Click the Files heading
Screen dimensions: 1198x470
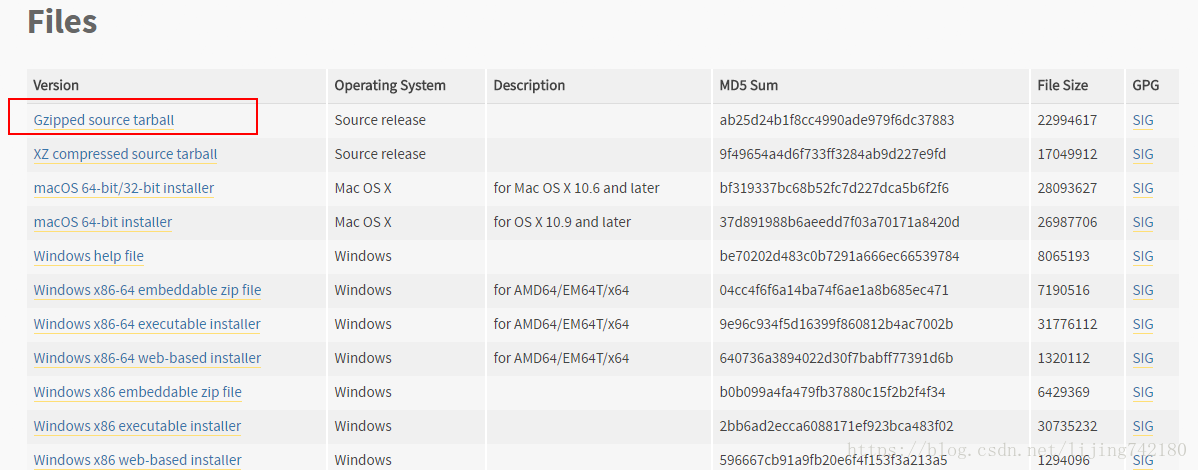click(x=62, y=21)
